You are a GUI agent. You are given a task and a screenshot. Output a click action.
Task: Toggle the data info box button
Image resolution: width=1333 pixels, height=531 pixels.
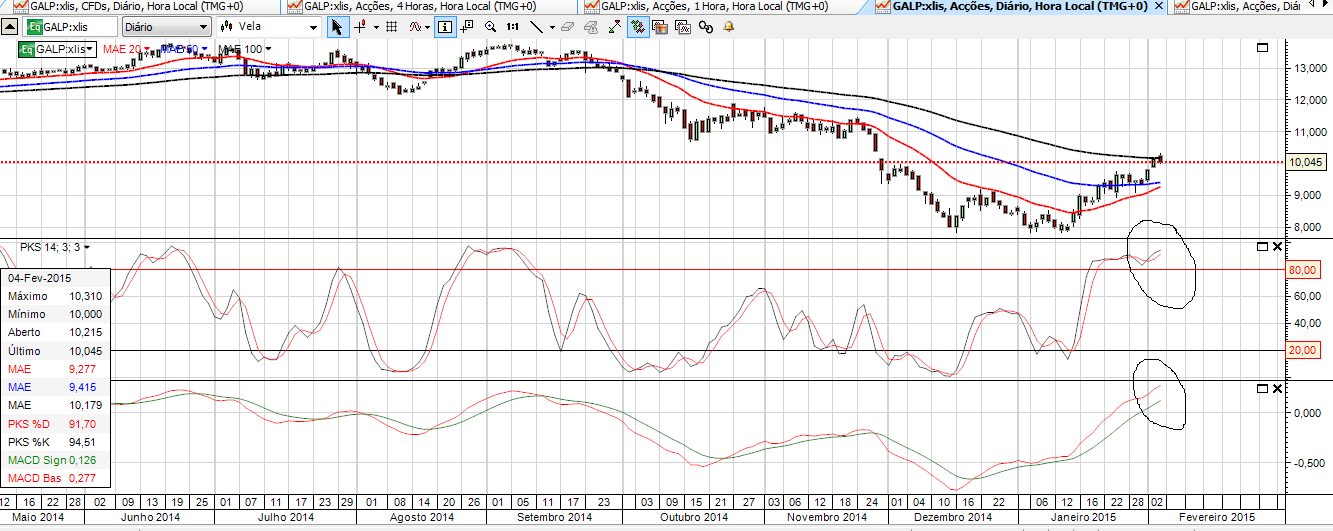(x=443, y=27)
